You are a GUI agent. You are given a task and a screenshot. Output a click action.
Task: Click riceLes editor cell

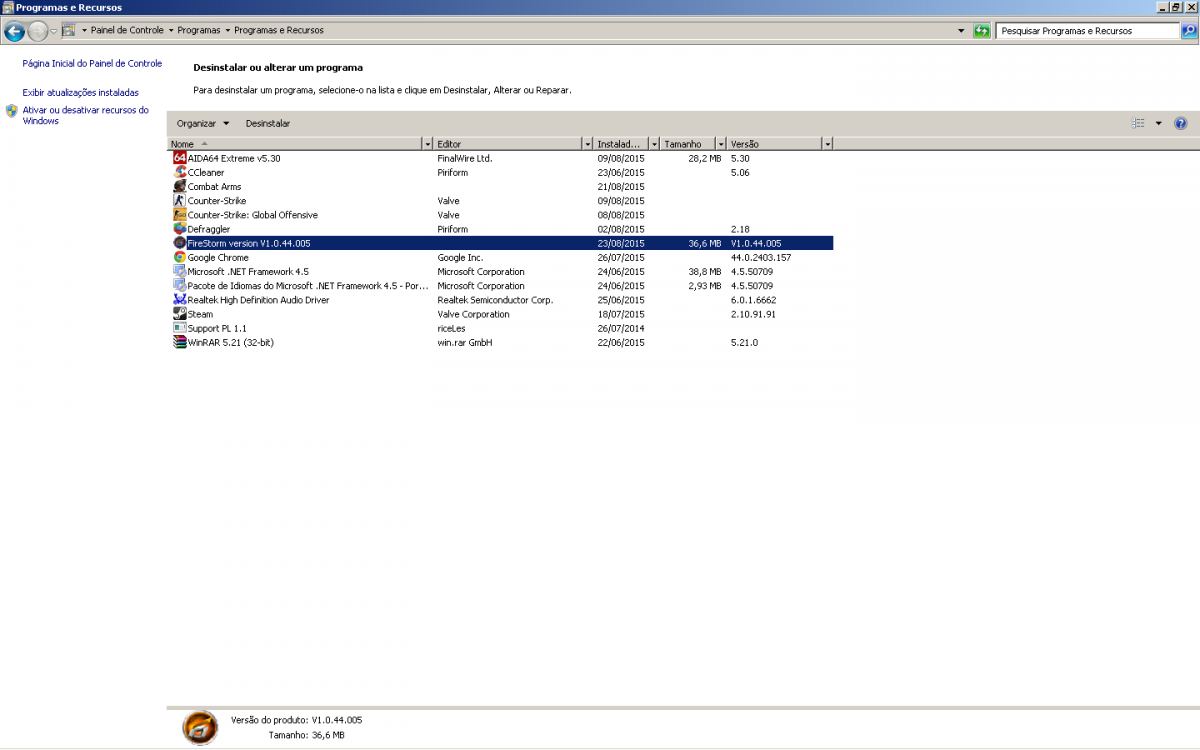coord(453,328)
